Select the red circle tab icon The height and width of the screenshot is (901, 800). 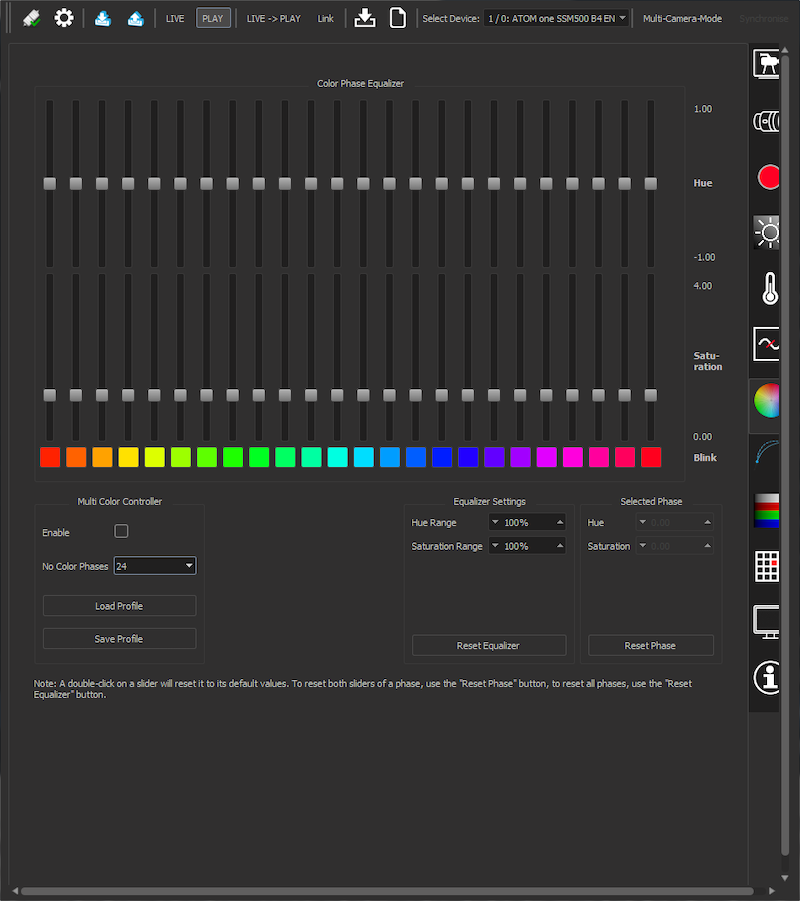coord(768,178)
